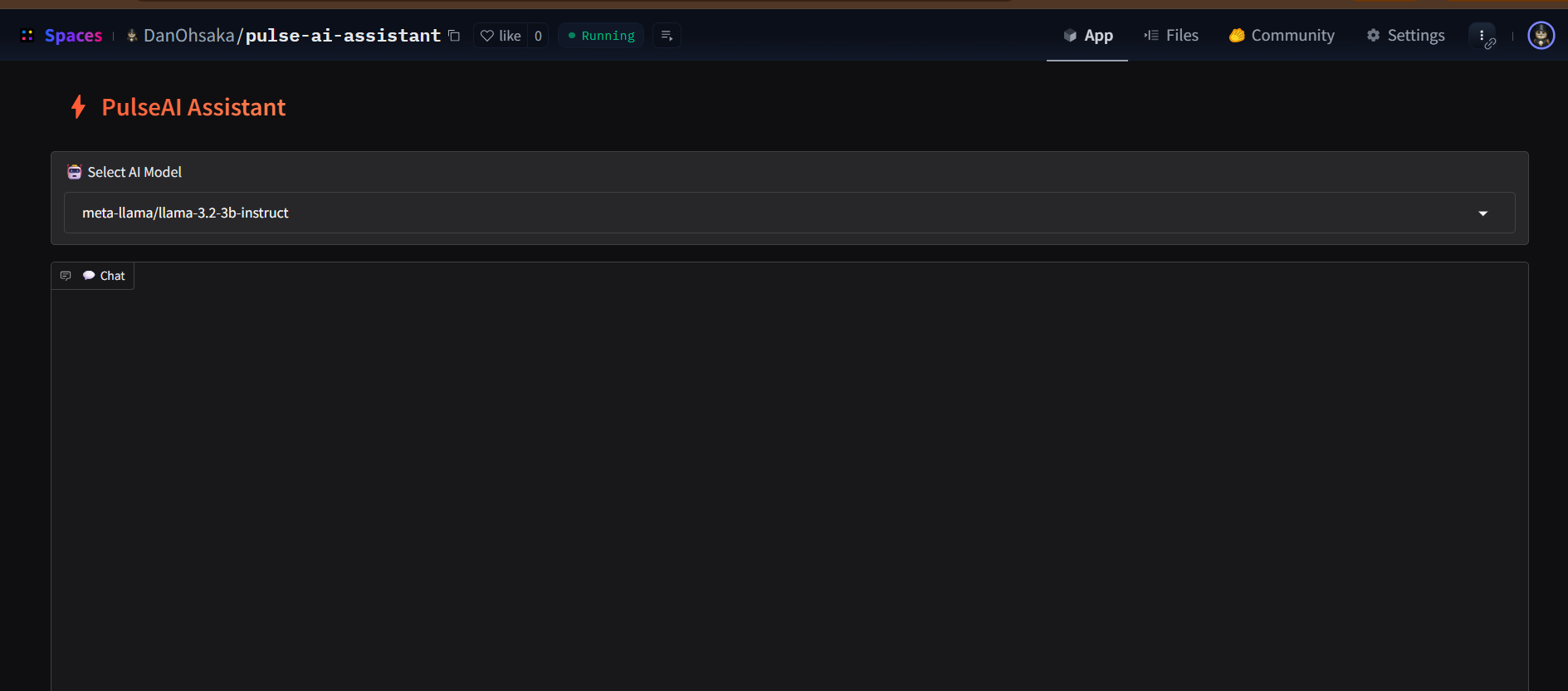Click the robot icon beside Select AI Model
Screen dimensions: 1568x691
pyautogui.click(x=75, y=172)
